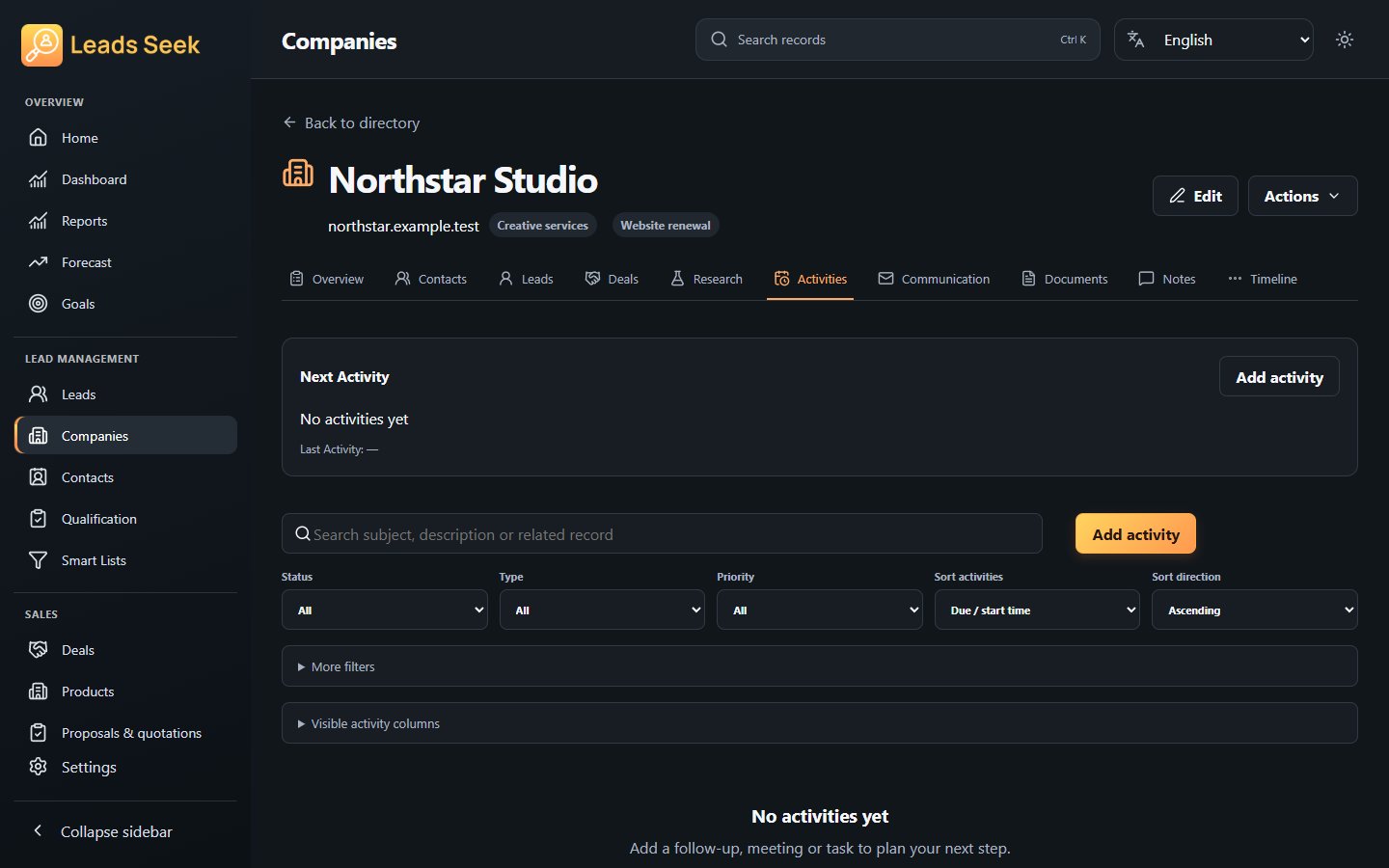Click the orange Add activity button
Screen dimensions: 1389x868
click(x=1135, y=534)
